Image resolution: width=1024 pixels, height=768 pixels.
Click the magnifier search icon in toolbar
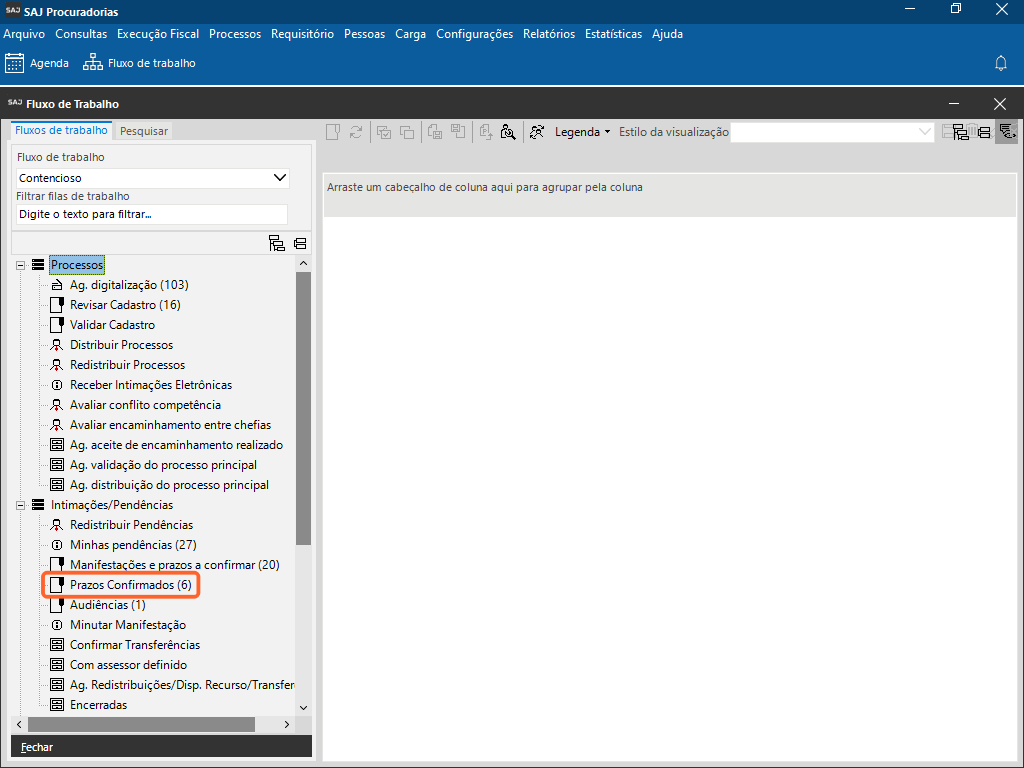[508, 132]
